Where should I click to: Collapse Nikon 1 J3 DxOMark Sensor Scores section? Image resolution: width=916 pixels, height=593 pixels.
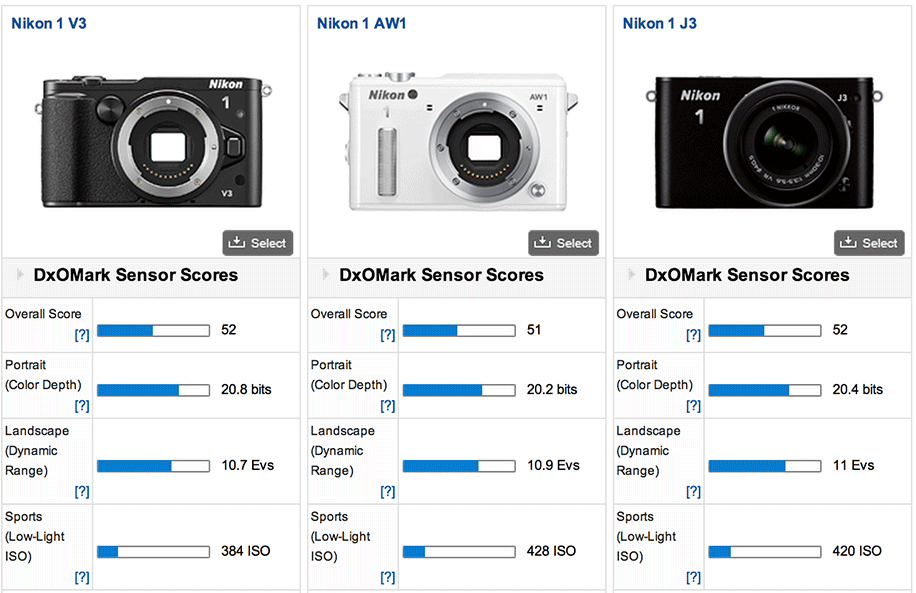[632, 275]
